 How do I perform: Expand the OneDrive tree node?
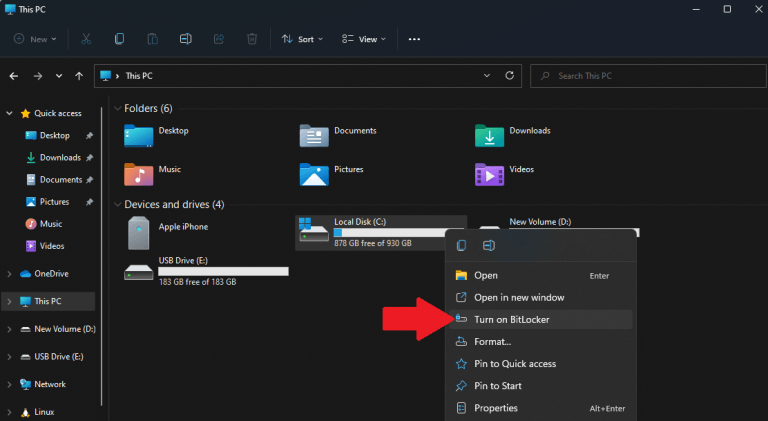9,274
